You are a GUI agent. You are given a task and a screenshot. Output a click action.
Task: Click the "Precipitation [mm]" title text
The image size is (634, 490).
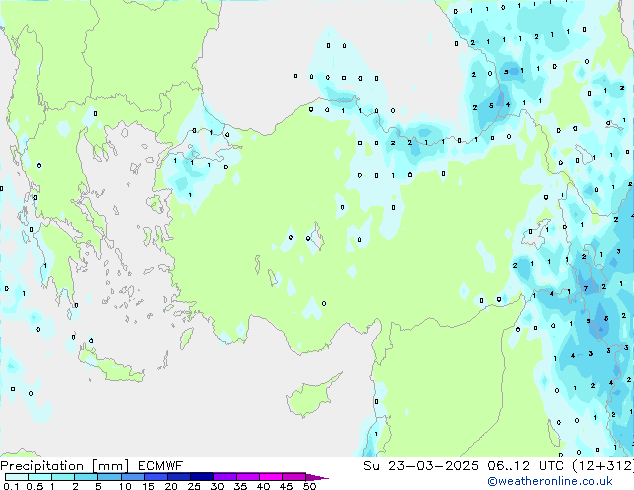(65, 466)
